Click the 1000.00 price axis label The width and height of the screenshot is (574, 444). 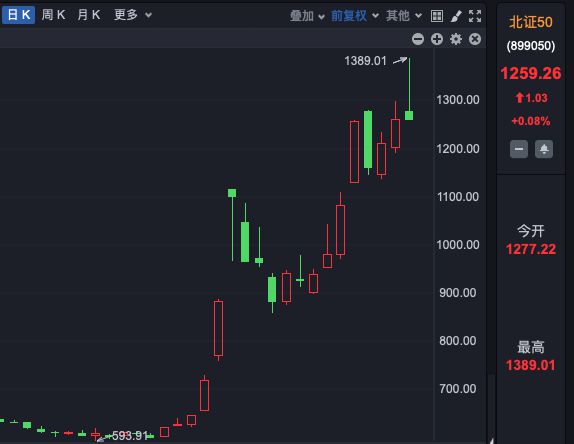(458, 245)
